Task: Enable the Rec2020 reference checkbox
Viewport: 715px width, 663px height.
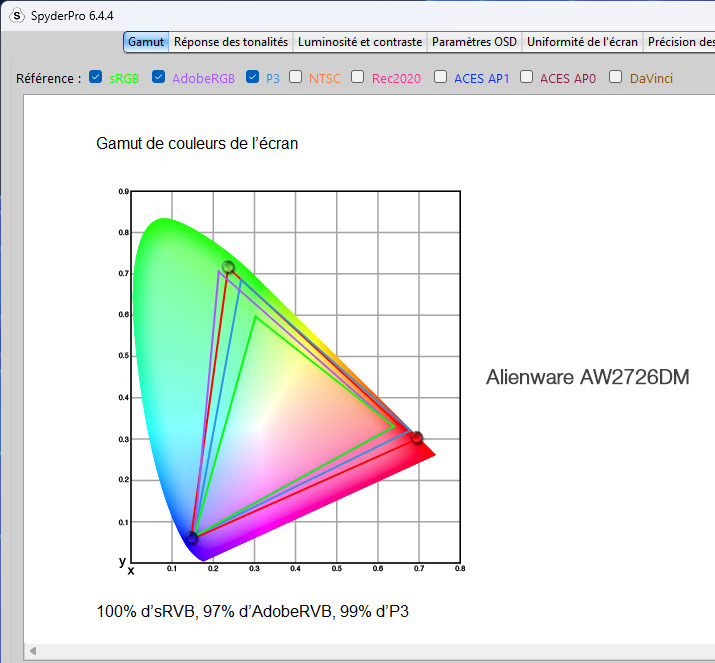Action: 358,77
